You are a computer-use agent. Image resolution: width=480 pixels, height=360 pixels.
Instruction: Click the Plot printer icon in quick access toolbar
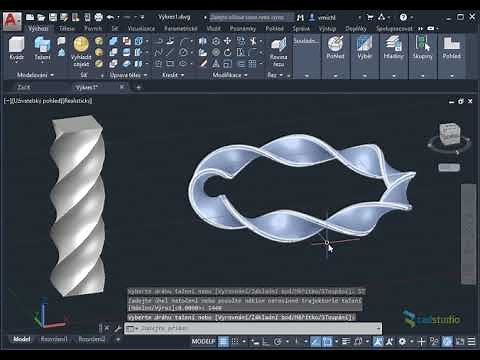(98, 17)
